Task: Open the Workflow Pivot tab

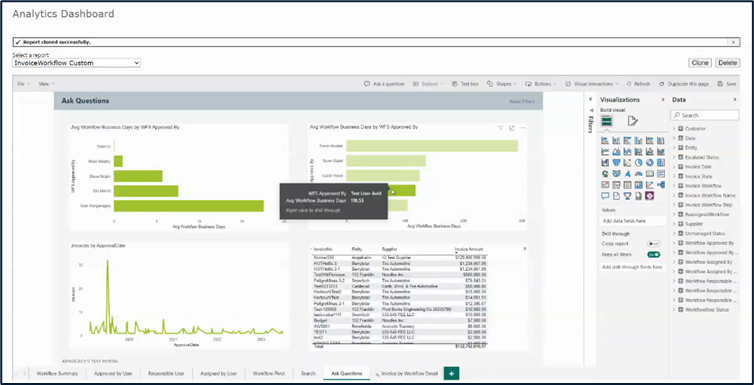Action: click(x=269, y=373)
